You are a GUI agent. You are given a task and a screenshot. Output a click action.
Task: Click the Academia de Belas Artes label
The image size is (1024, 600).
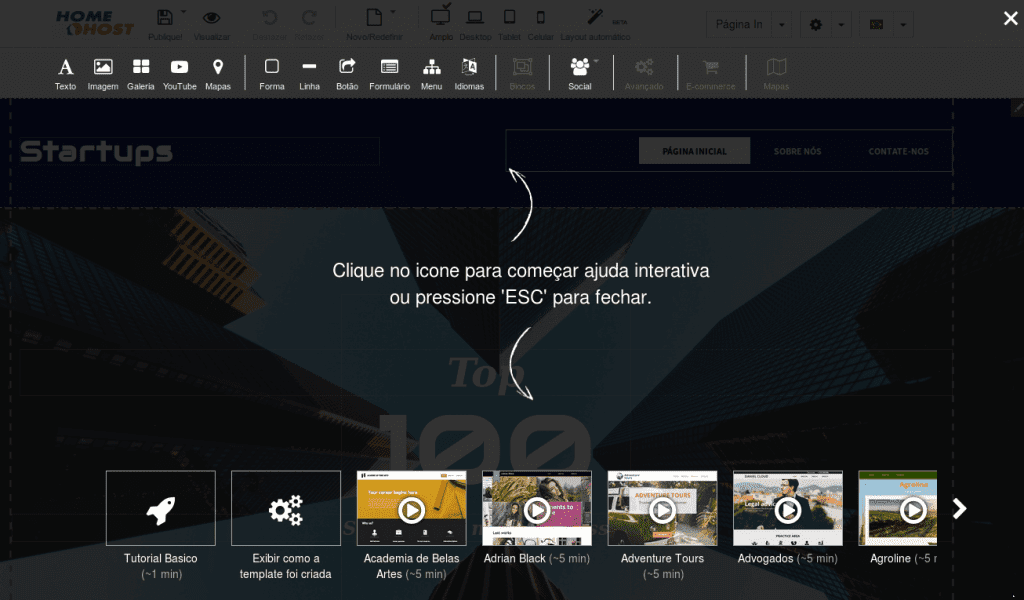(411, 566)
